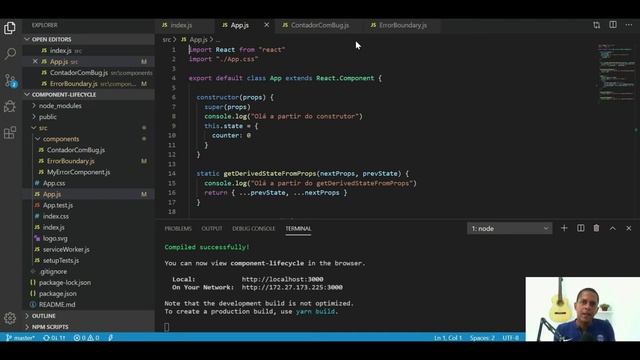This screenshot has width=640, height=360.
Task: Maximize the terminal panel size
Action: (x=612, y=229)
